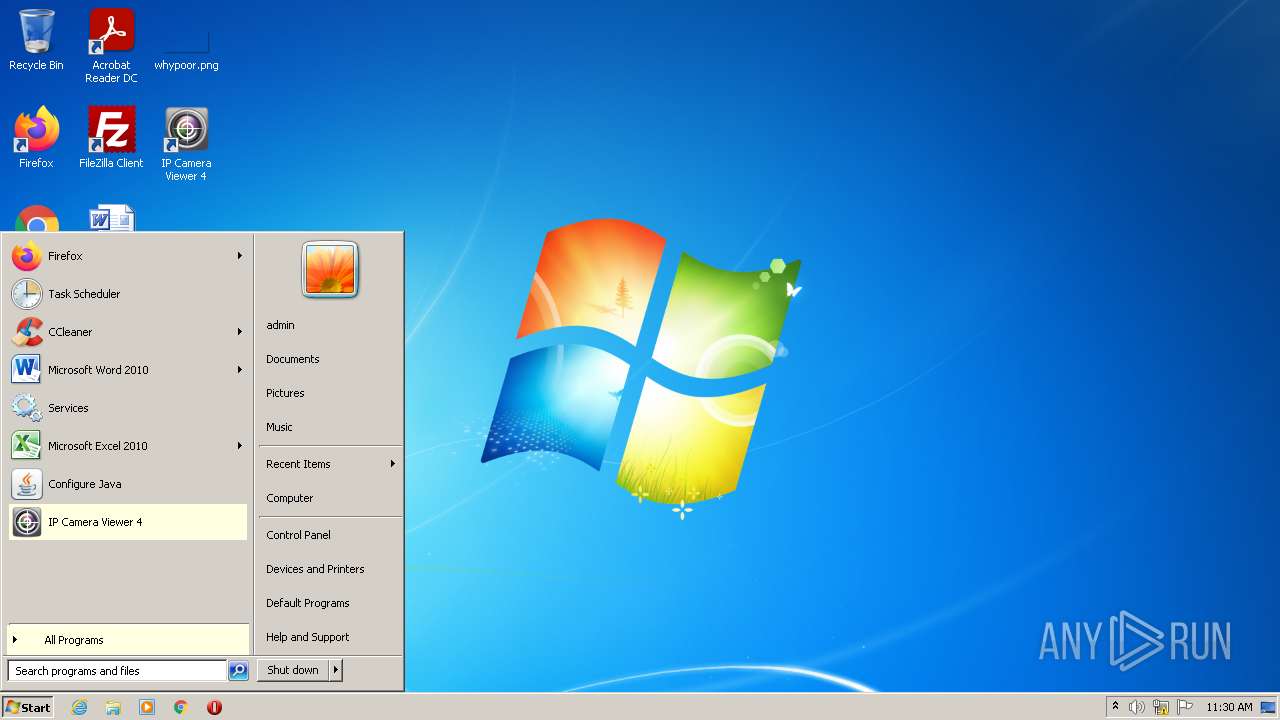Click search programs and files field

pos(117,671)
